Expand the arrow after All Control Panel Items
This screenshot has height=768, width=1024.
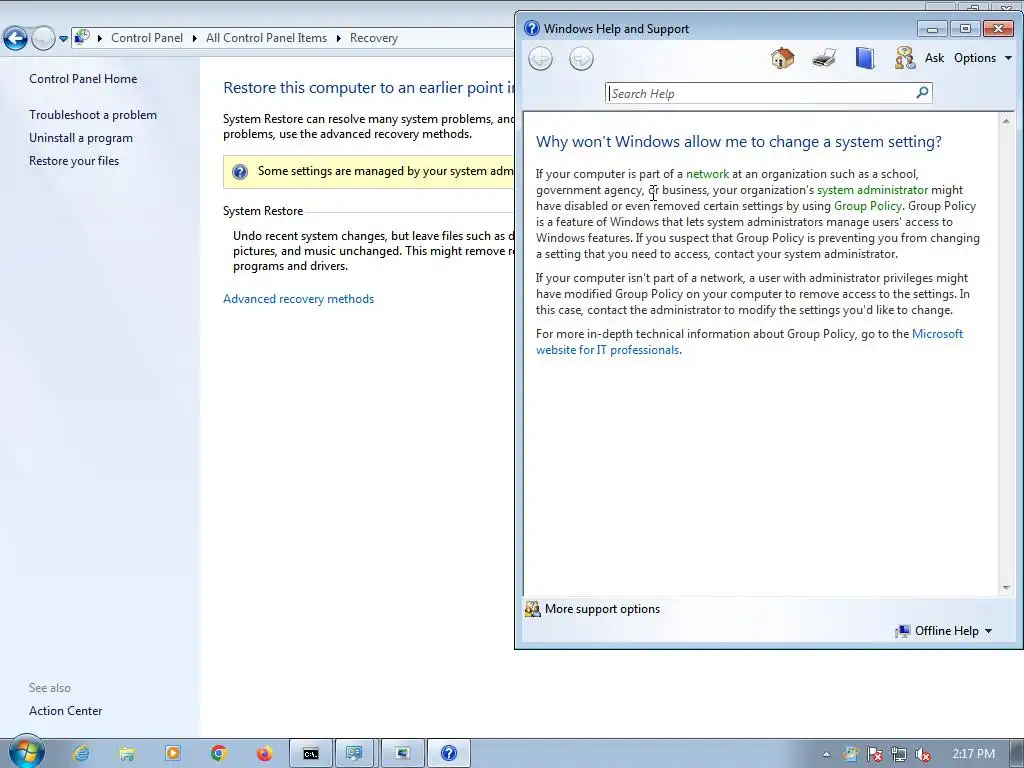pyautogui.click(x=338, y=39)
